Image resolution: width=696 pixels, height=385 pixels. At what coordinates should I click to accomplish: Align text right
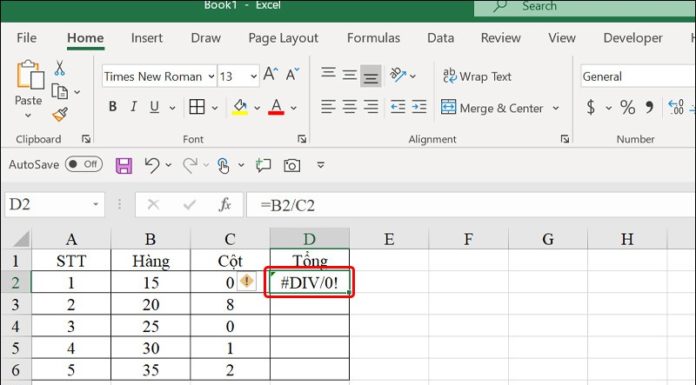pos(371,107)
